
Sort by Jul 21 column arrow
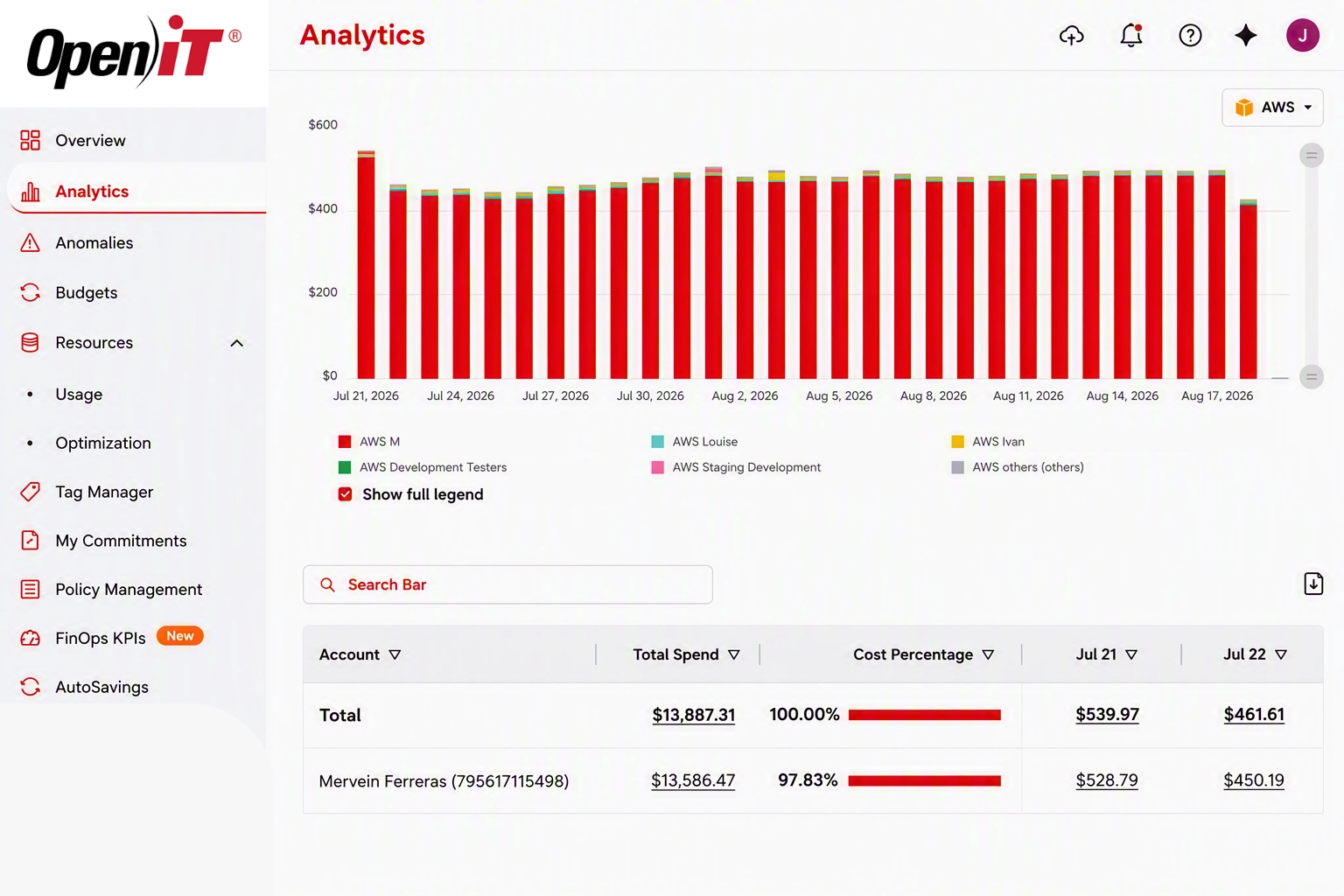(x=1131, y=654)
